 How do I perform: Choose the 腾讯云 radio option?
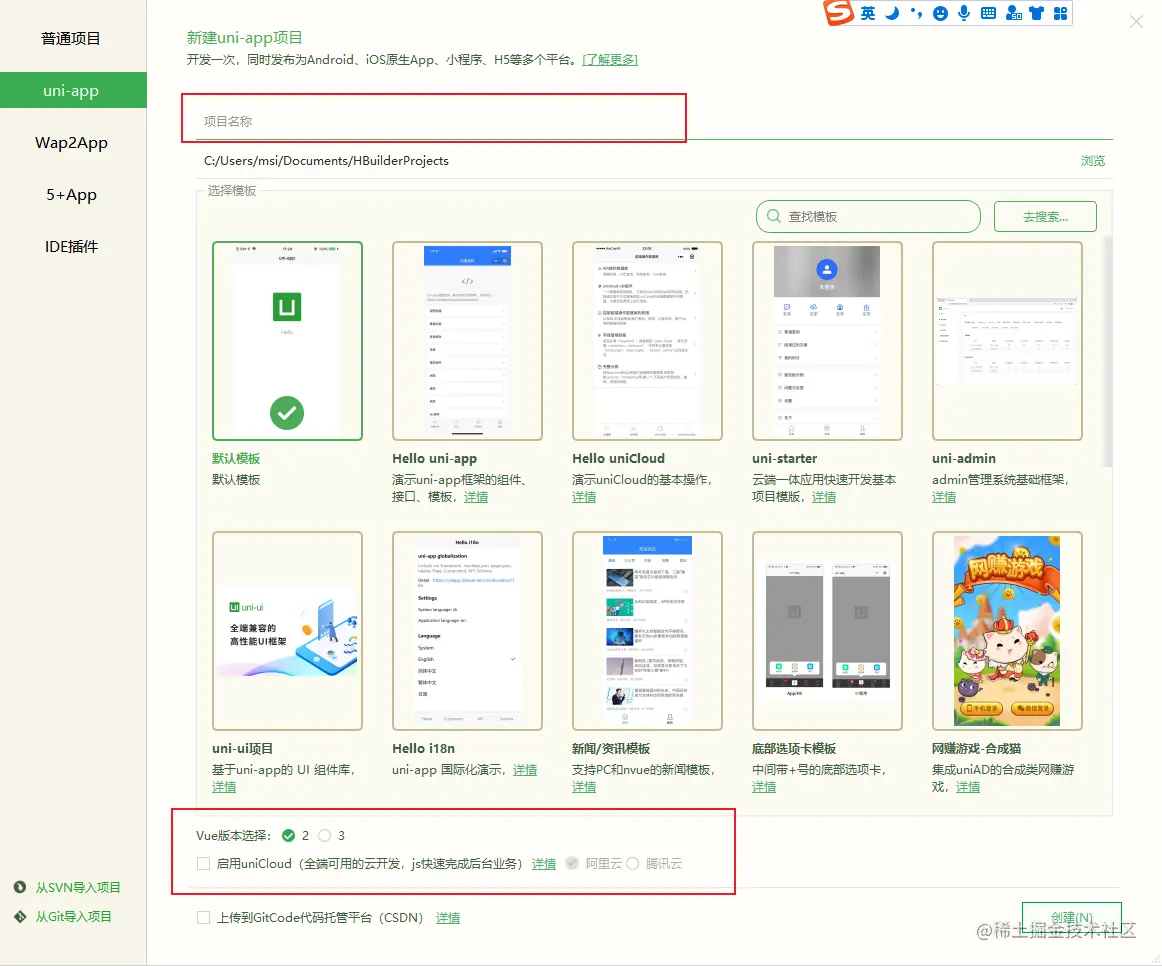tap(633, 864)
